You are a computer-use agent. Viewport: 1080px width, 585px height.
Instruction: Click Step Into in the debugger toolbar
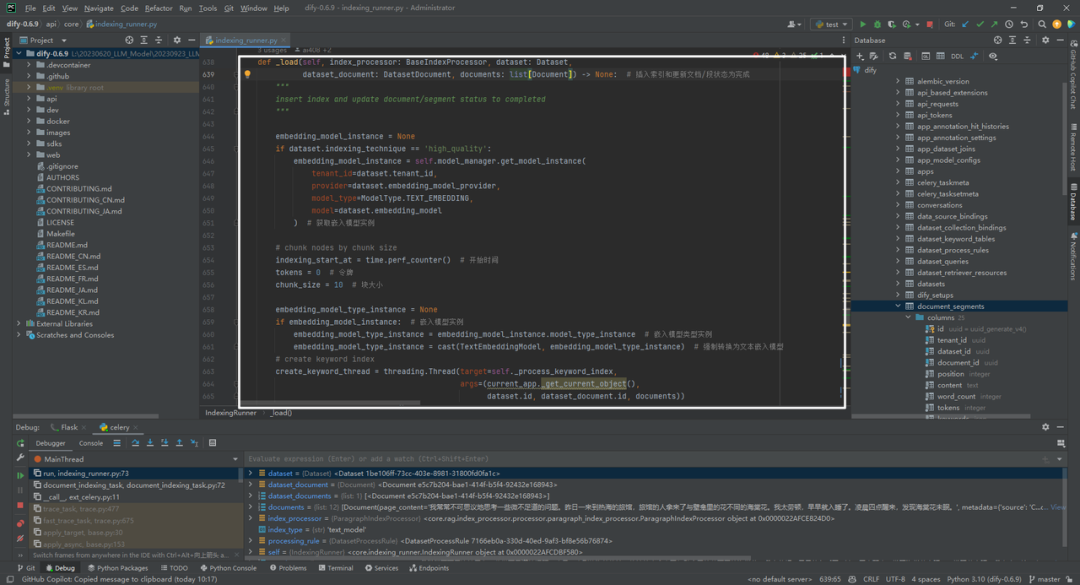149,443
